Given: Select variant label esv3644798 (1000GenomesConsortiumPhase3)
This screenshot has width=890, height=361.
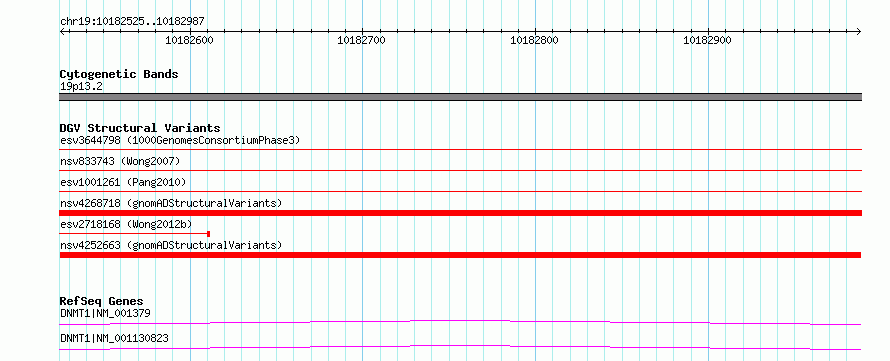Looking at the screenshot, I should (x=180, y=140).
